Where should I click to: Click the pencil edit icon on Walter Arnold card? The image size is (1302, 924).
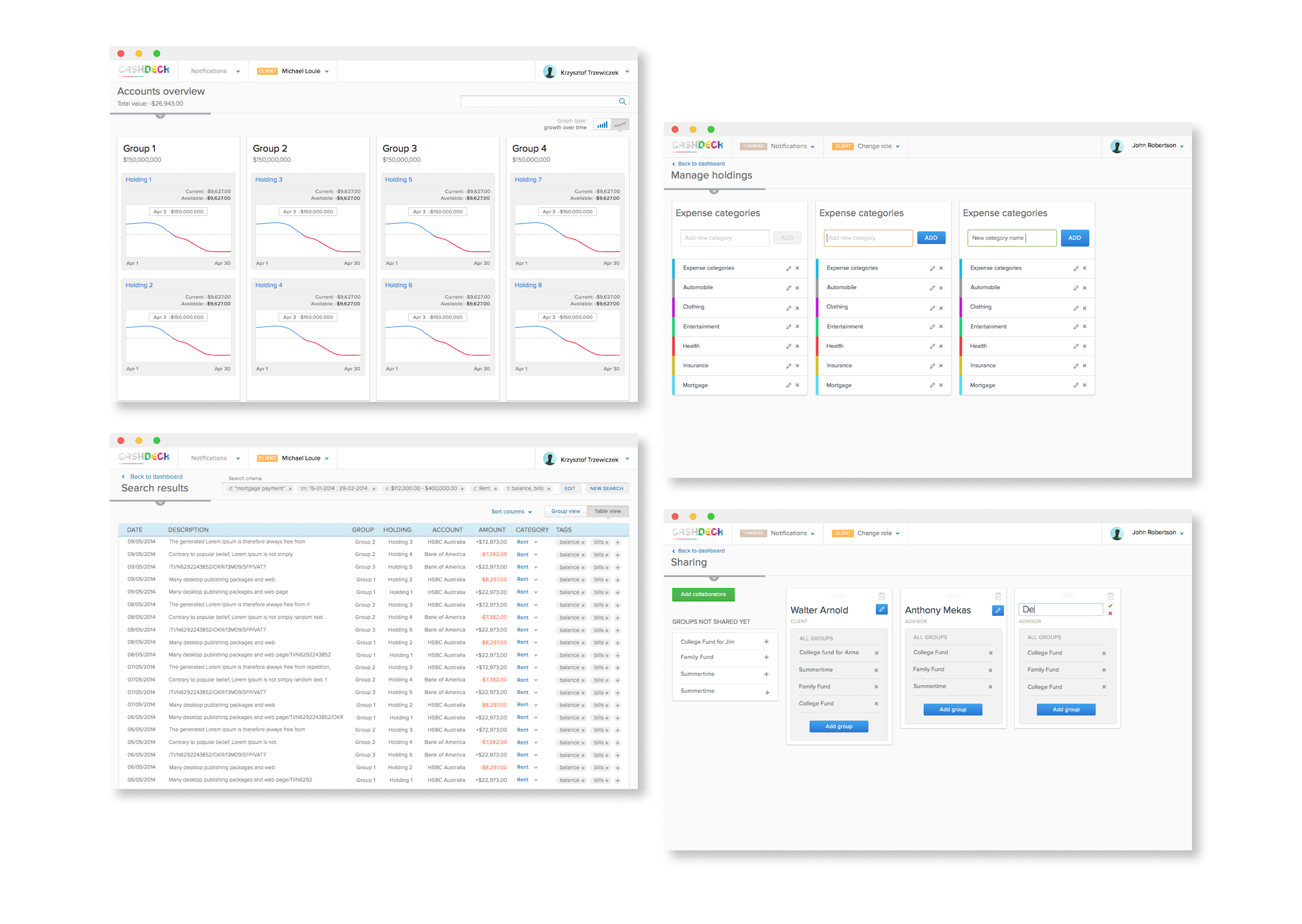pos(882,610)
